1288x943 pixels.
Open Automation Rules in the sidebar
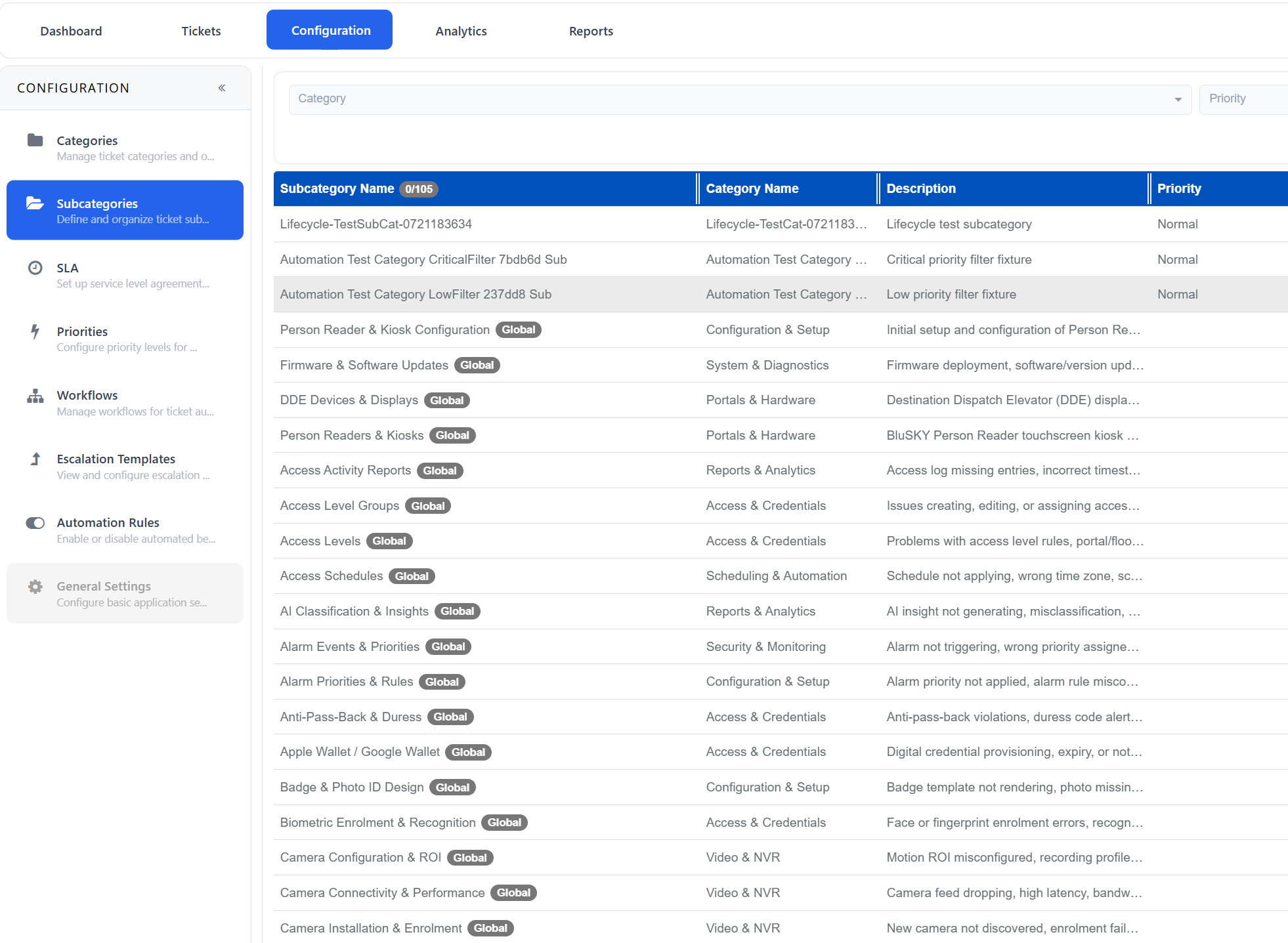[x=125, y=530]
